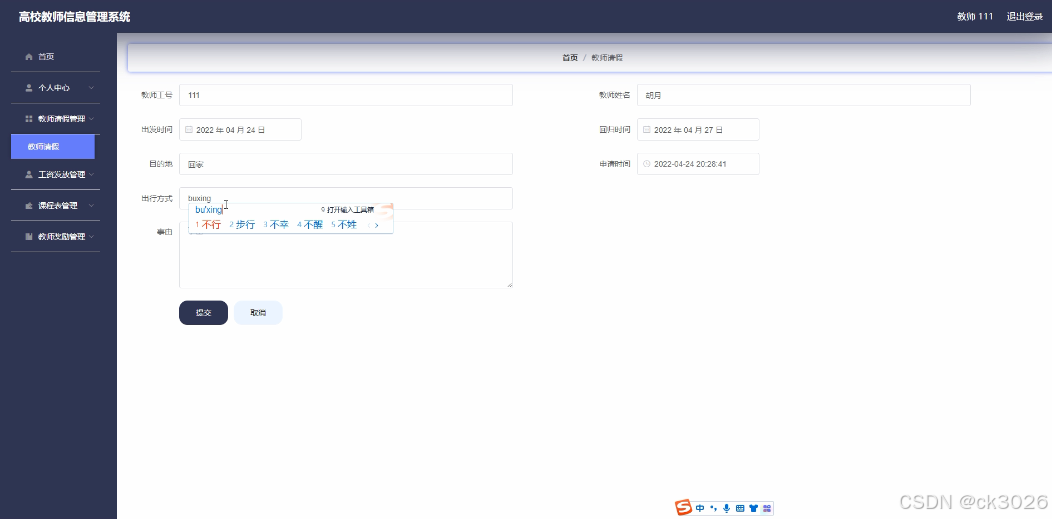Click the 取消 cancel button
The width and height of the screenshot is (1052, 519).
coord(258,312)
